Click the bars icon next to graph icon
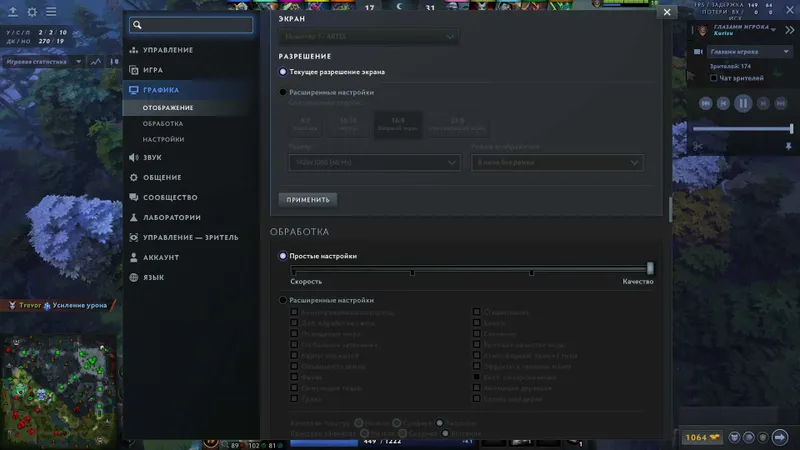The width and height of the screenshot is (800, 450). tap(114, 62)
